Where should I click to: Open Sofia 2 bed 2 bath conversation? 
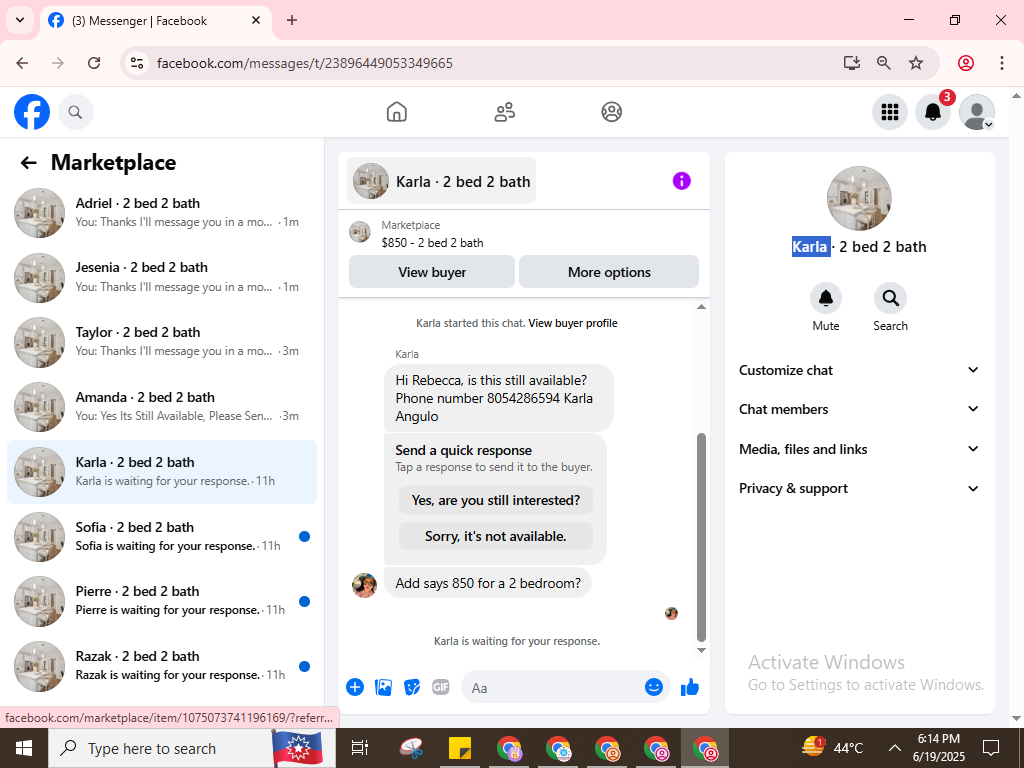coord(162,537)
